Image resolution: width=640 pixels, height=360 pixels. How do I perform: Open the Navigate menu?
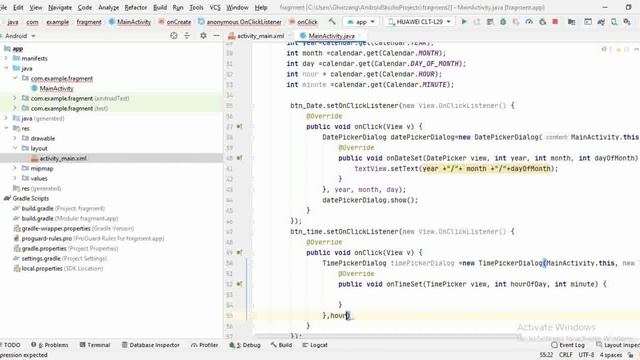pyautogui.click(x=60, y=7)
